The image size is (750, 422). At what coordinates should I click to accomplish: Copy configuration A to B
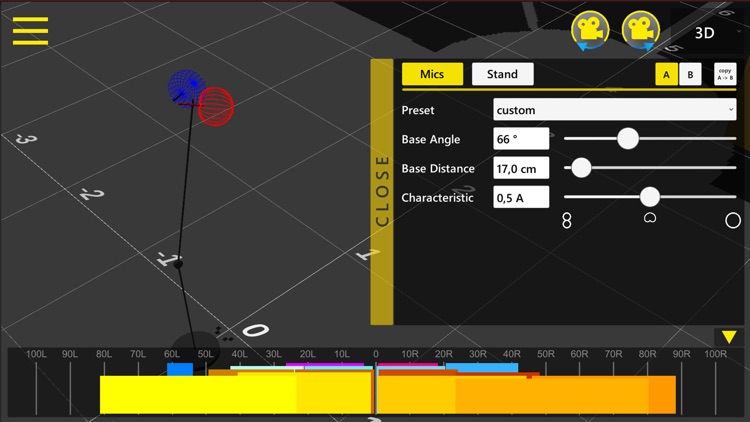(x=725, y=74)
